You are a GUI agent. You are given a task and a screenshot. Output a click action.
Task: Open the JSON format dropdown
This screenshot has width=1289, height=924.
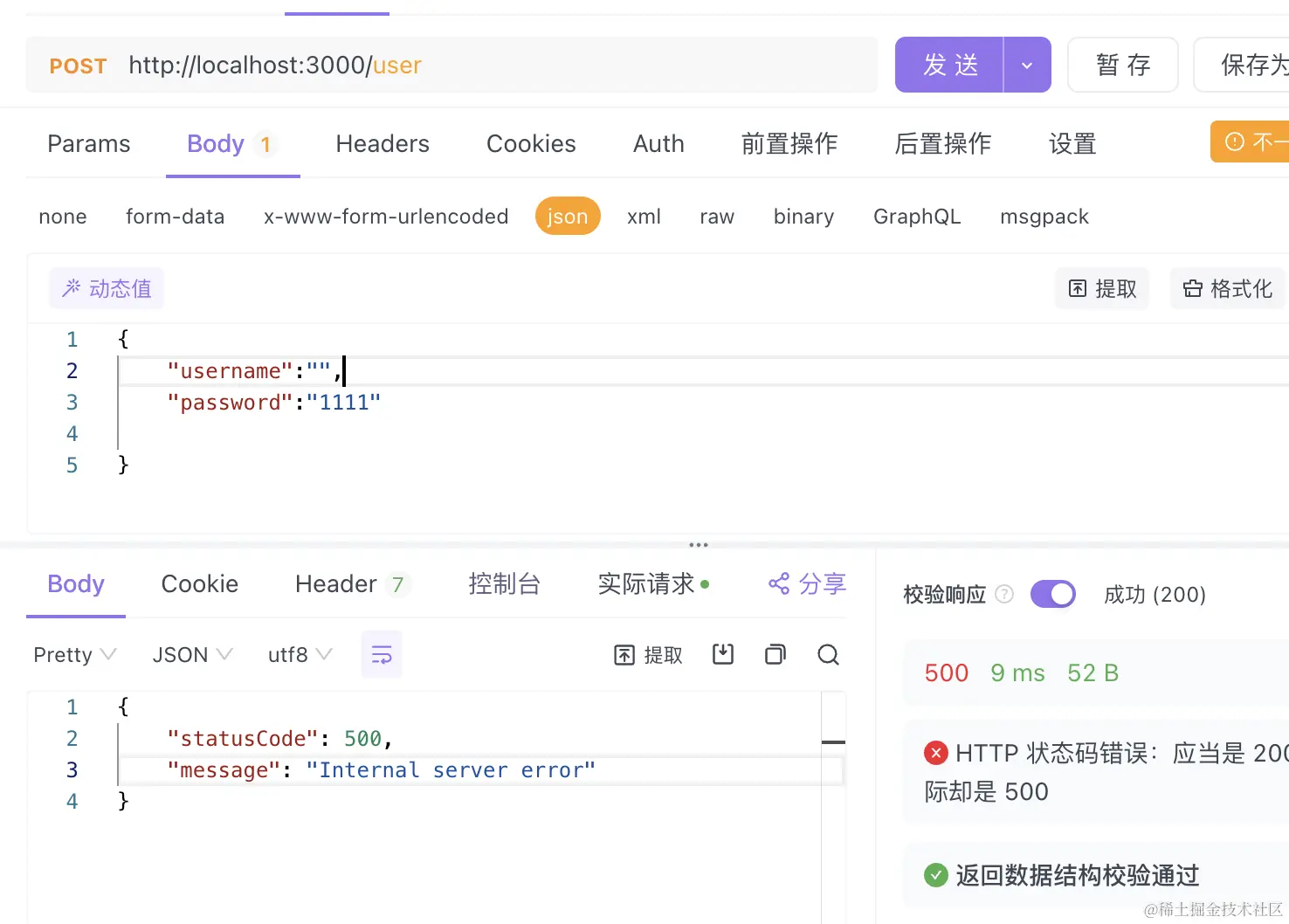tap(192, 654)
